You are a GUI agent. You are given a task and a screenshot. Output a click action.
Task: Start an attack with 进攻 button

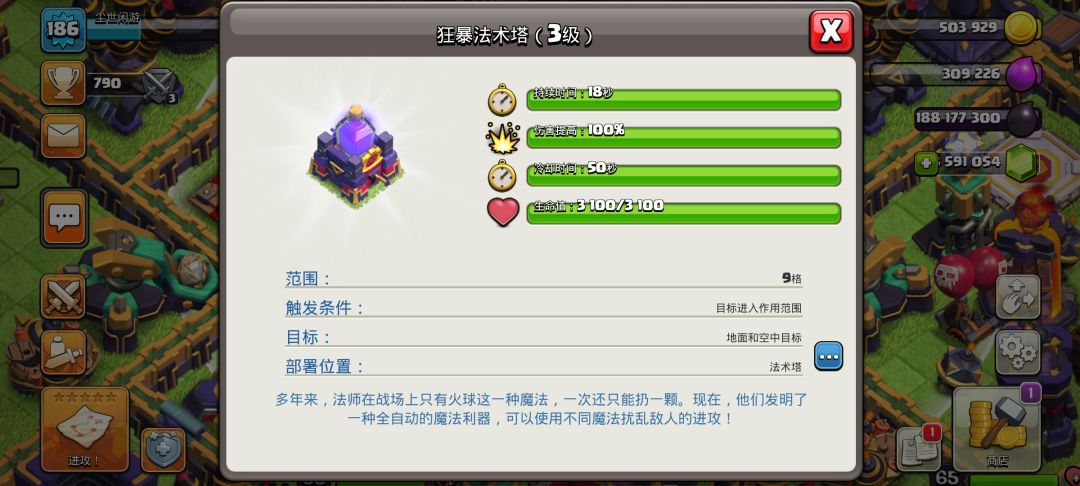coord(85,429)
